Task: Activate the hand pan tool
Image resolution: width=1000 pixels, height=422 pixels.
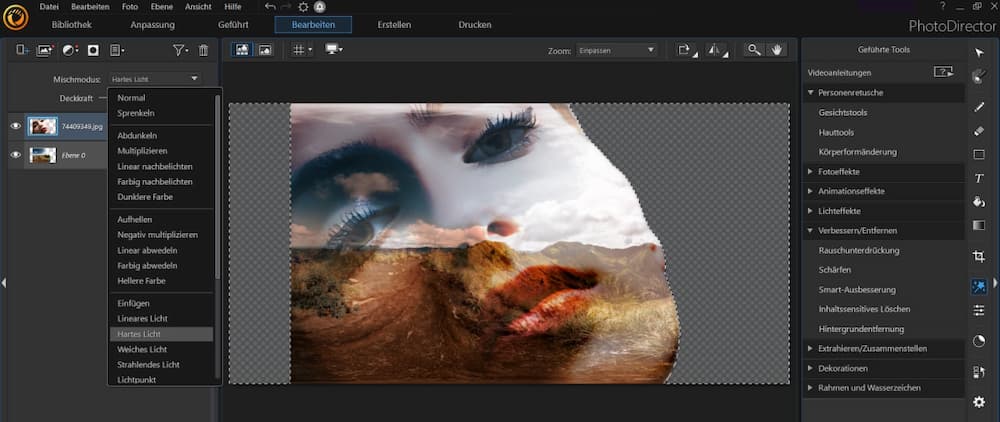Action: [x=776, y=49]
